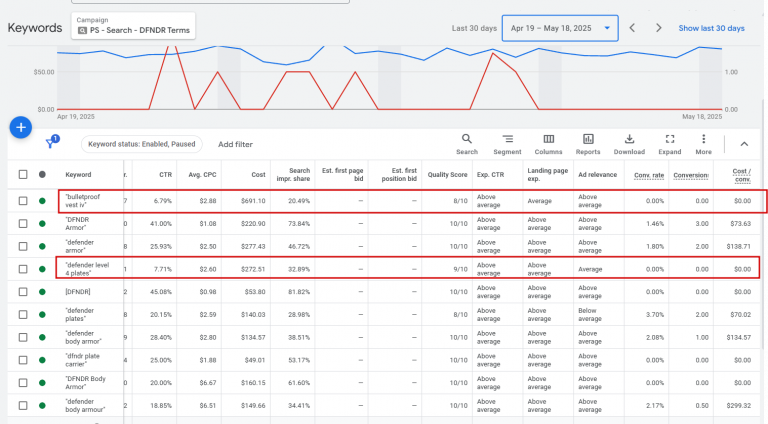Screen dimensions: 768x424
Task: Click "Below average" ad relevance for defender plates
Action: coord(590,314)
